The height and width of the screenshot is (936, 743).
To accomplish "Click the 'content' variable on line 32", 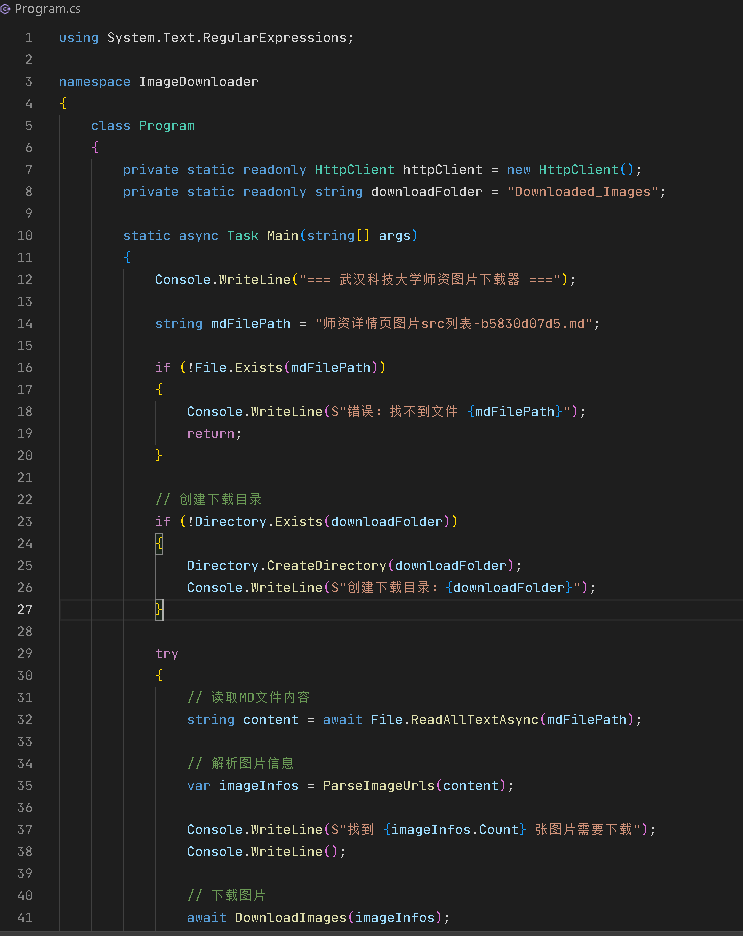I will coord(271,719).
